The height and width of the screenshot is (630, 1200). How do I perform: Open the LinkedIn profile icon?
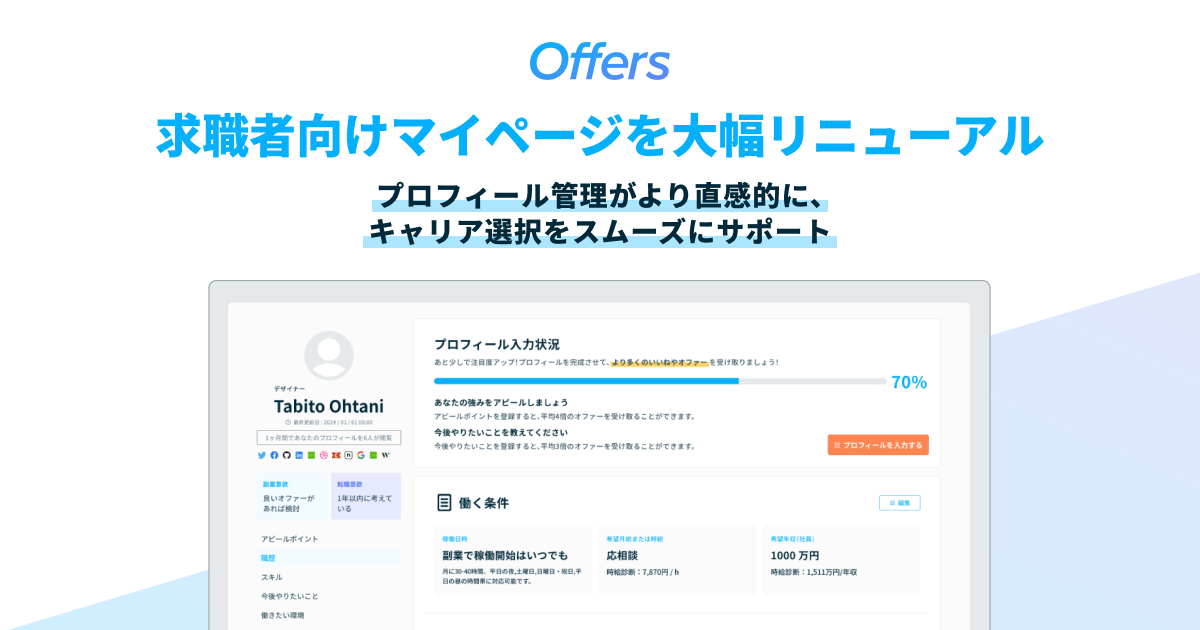tap(299, 455)
